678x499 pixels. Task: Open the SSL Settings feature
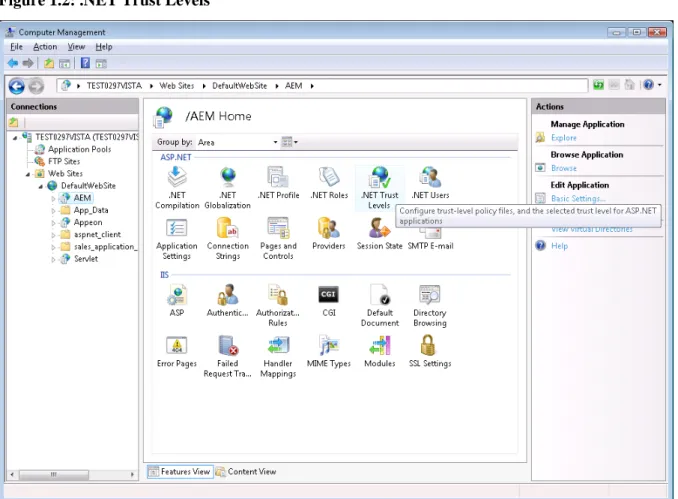pyautogui.click(x=430, y=352)
